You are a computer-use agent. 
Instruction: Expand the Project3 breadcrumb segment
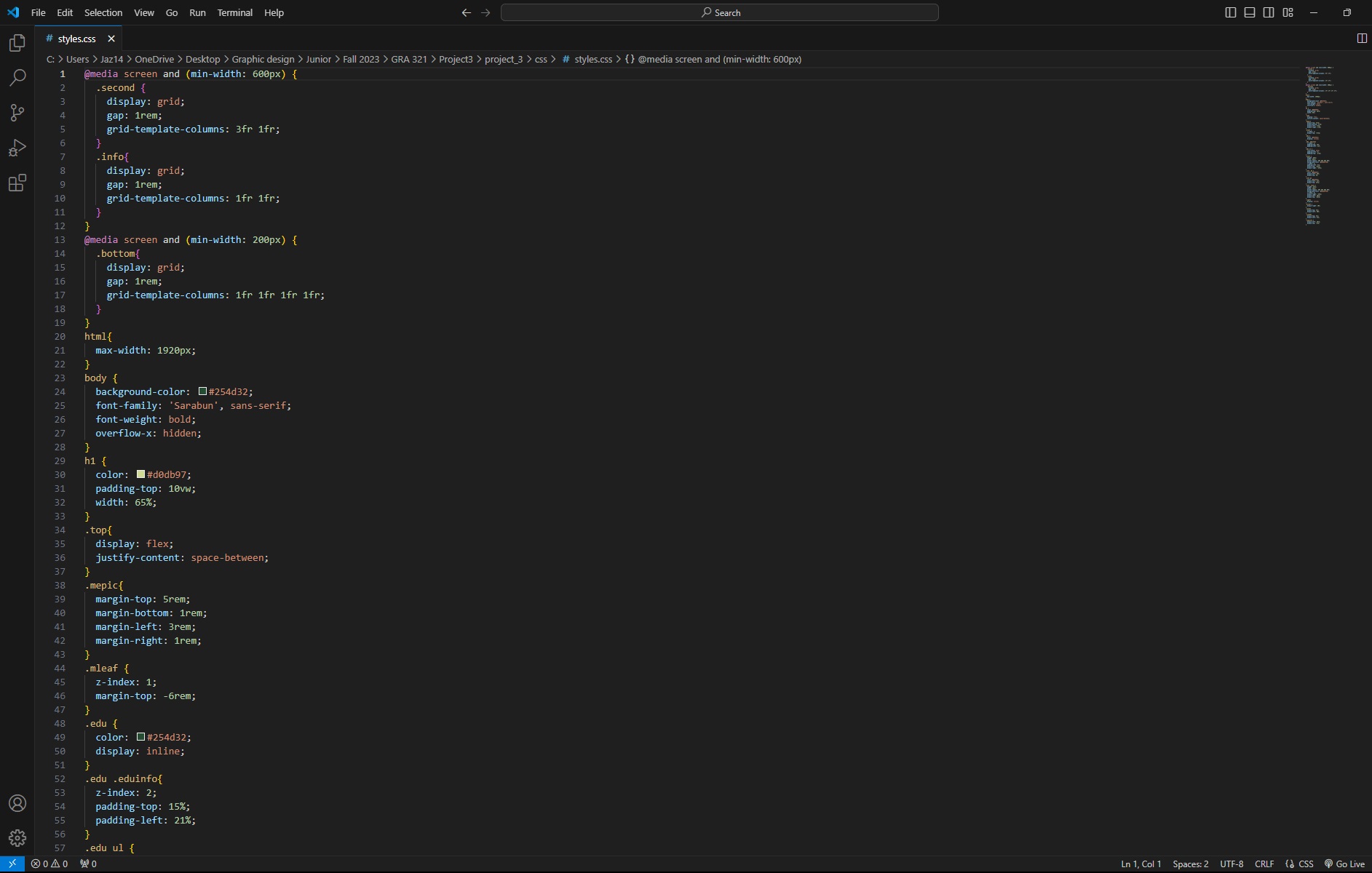[x=456, y=60]
